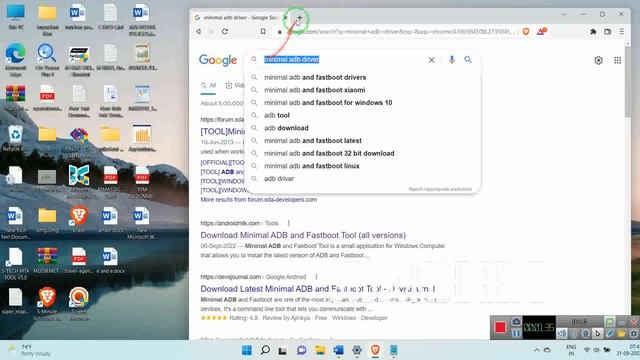Choose suggestion 'adb tool'

pyautogui.click(x=362, y=115)
